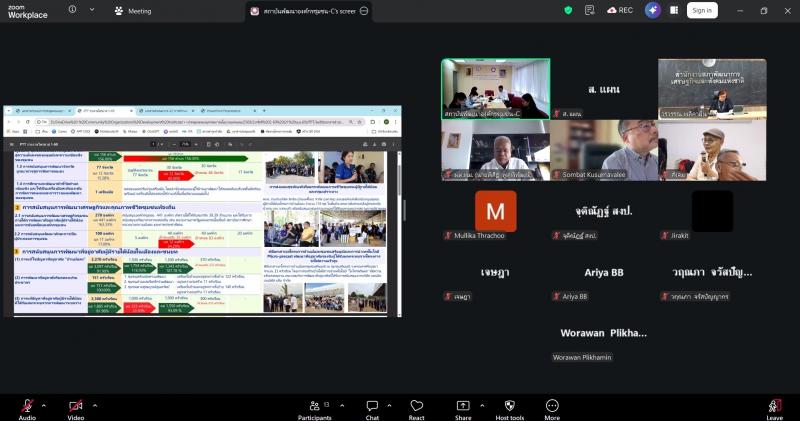800x421 pixels.
Task: Select the active speaker room video tile
Action: 495,89
